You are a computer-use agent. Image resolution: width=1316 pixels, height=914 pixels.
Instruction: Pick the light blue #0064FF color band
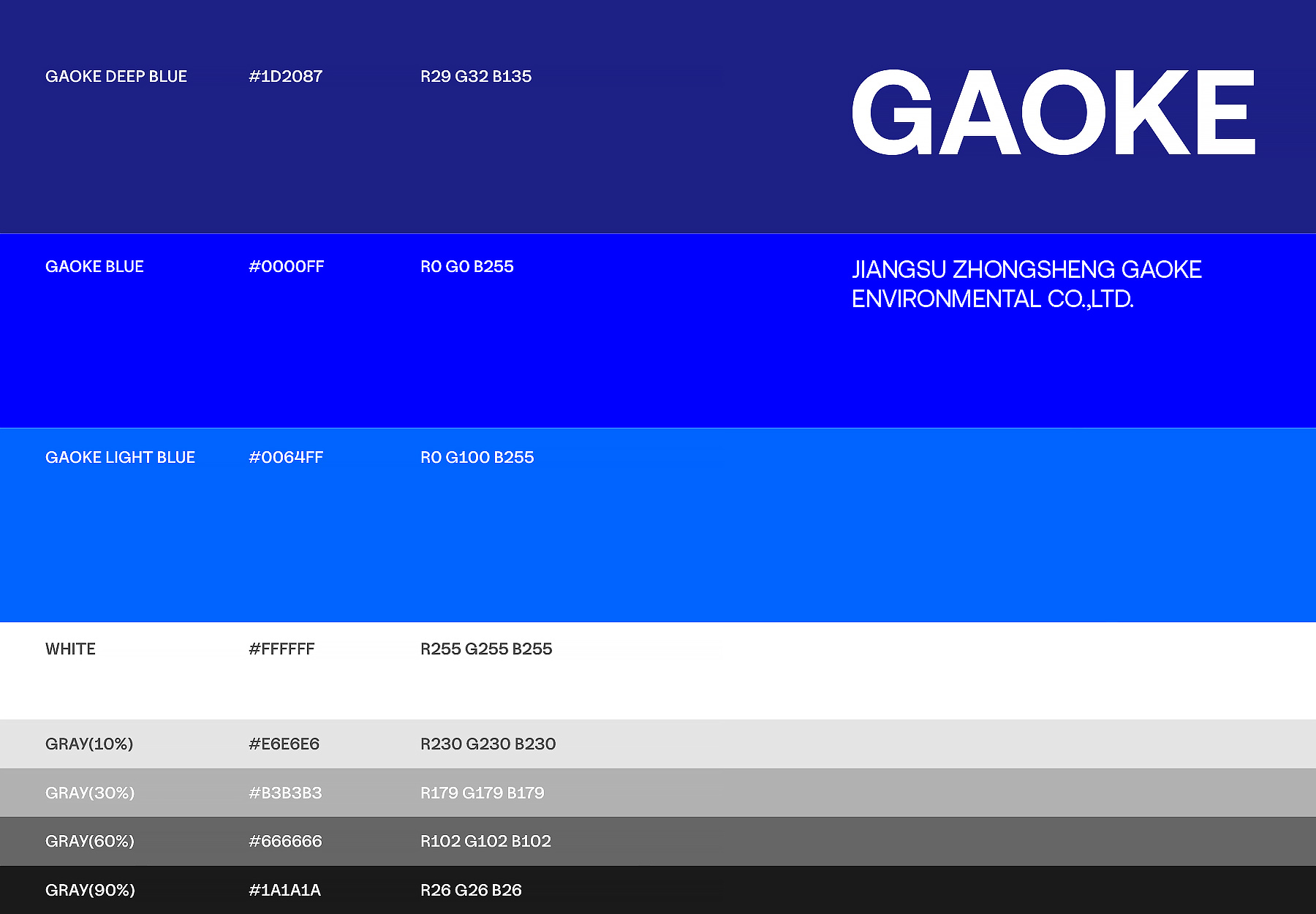(658, 525)
